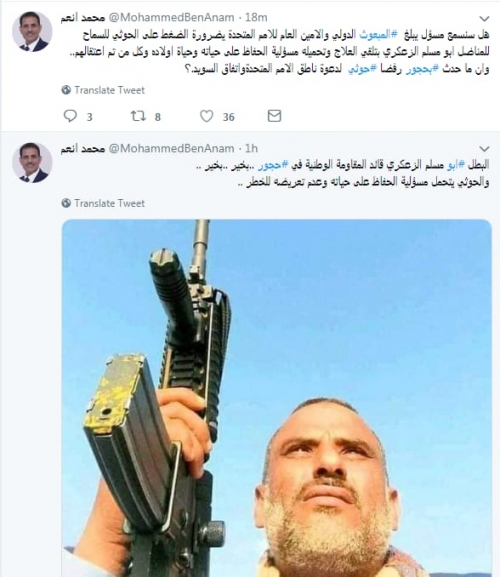Click the display name محمد أنعم on the first tweet
Screen dimensions: 500x577
coord(83,17)
